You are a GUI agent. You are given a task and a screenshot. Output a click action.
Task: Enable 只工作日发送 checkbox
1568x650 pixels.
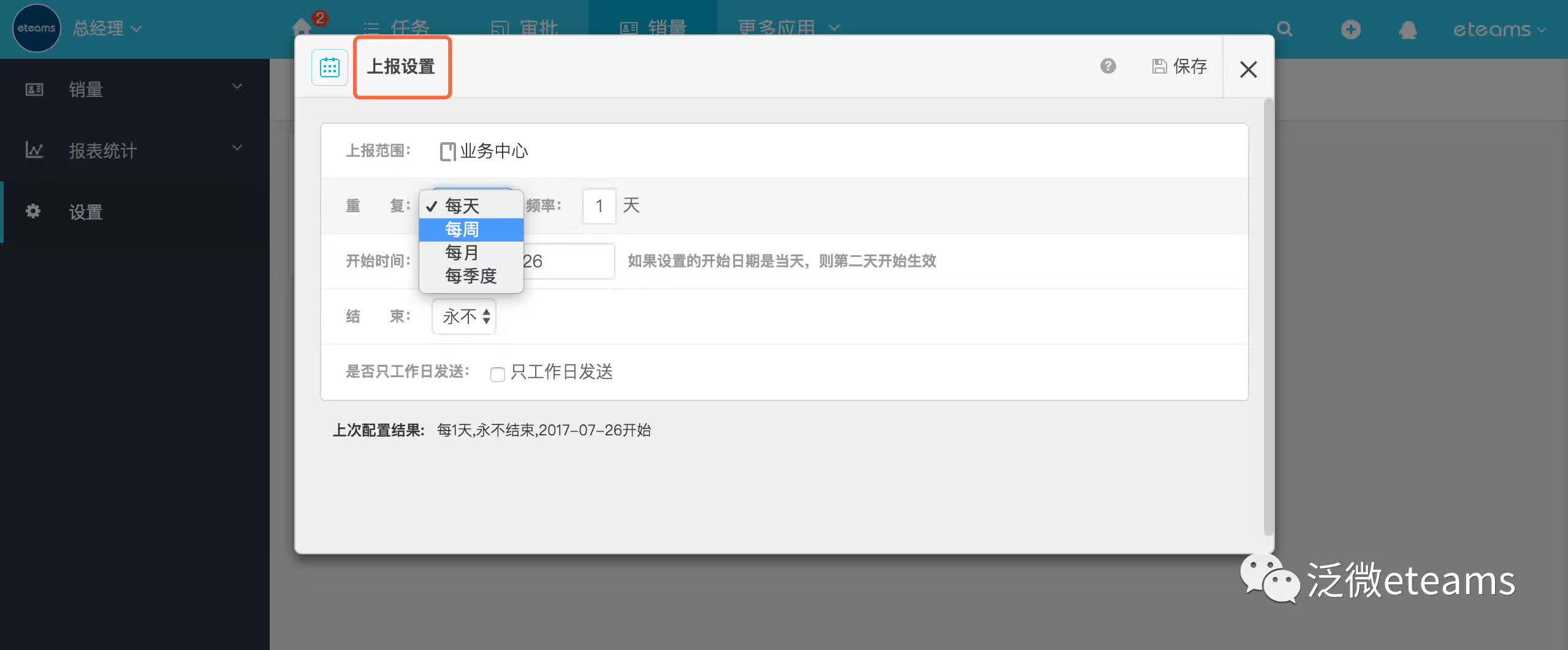[497, 373]
